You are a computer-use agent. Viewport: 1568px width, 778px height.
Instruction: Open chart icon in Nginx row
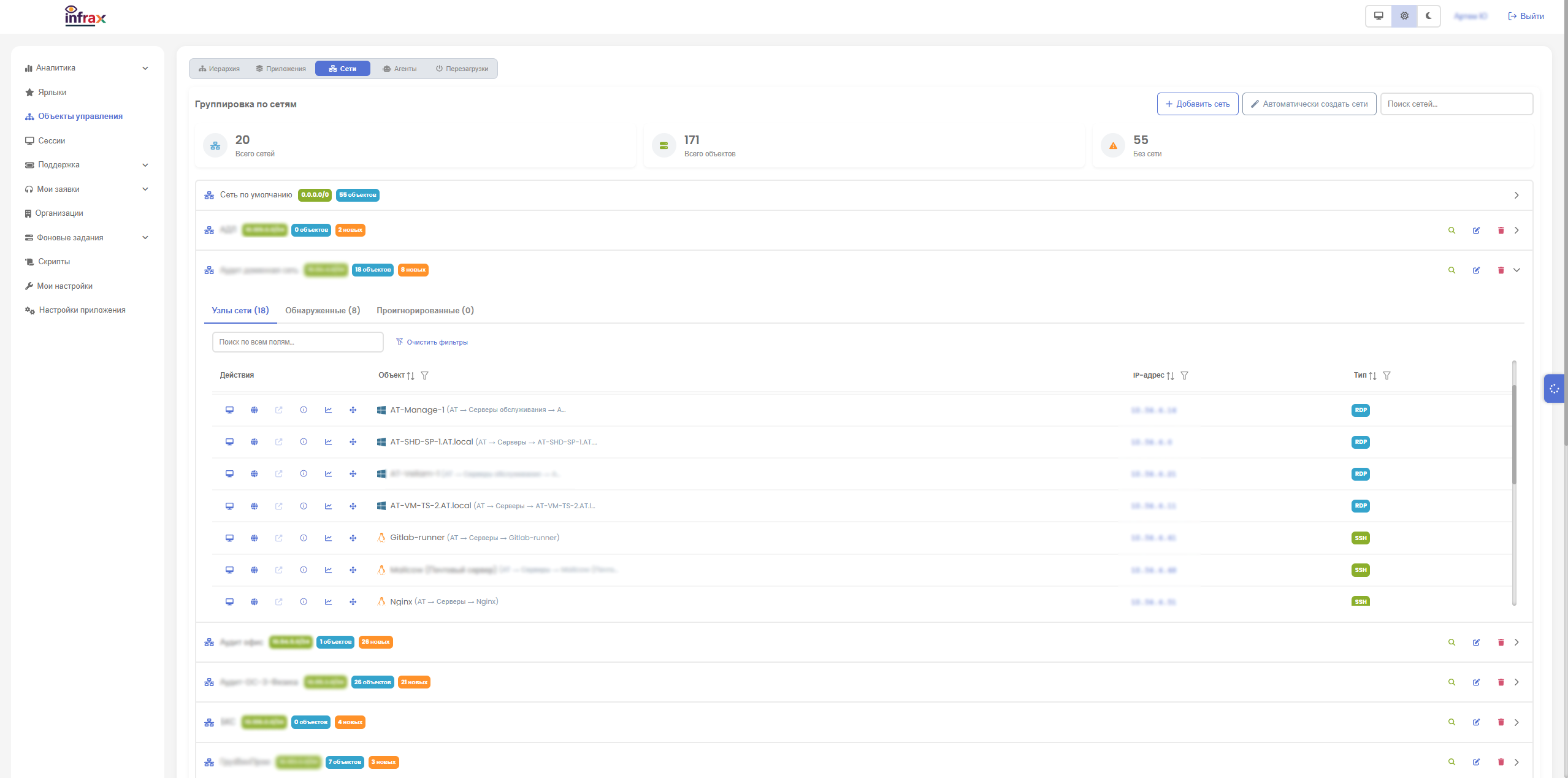(328, 602)
